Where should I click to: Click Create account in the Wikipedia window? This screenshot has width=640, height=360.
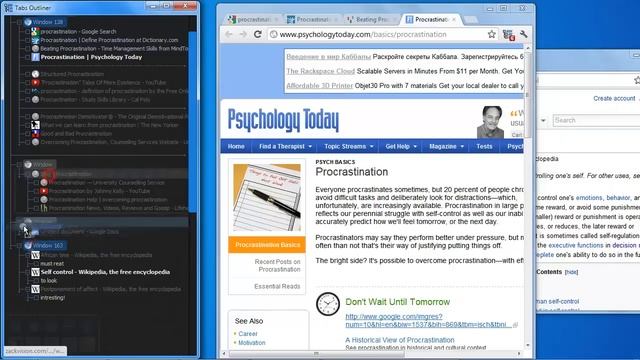614,98
